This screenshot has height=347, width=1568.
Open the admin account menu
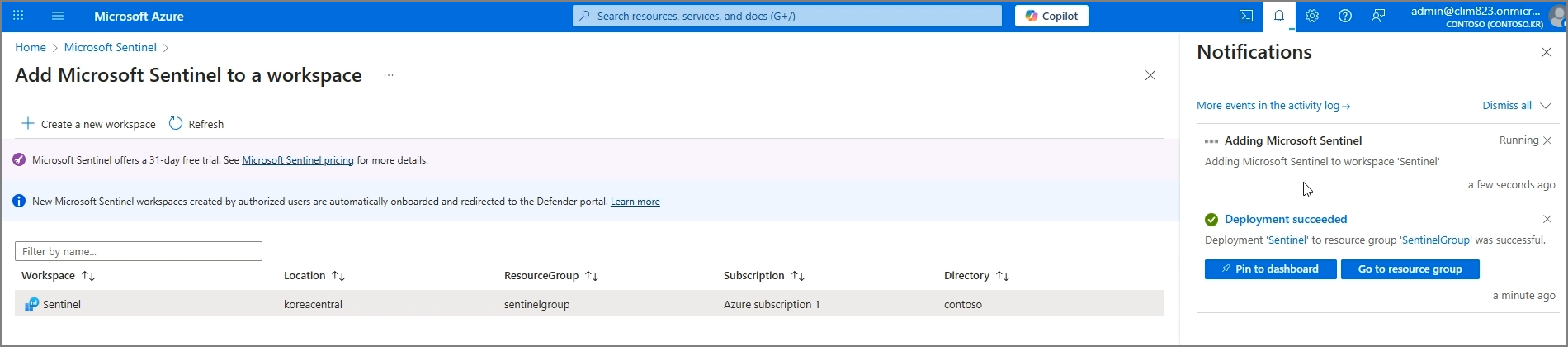[1487, 16]
